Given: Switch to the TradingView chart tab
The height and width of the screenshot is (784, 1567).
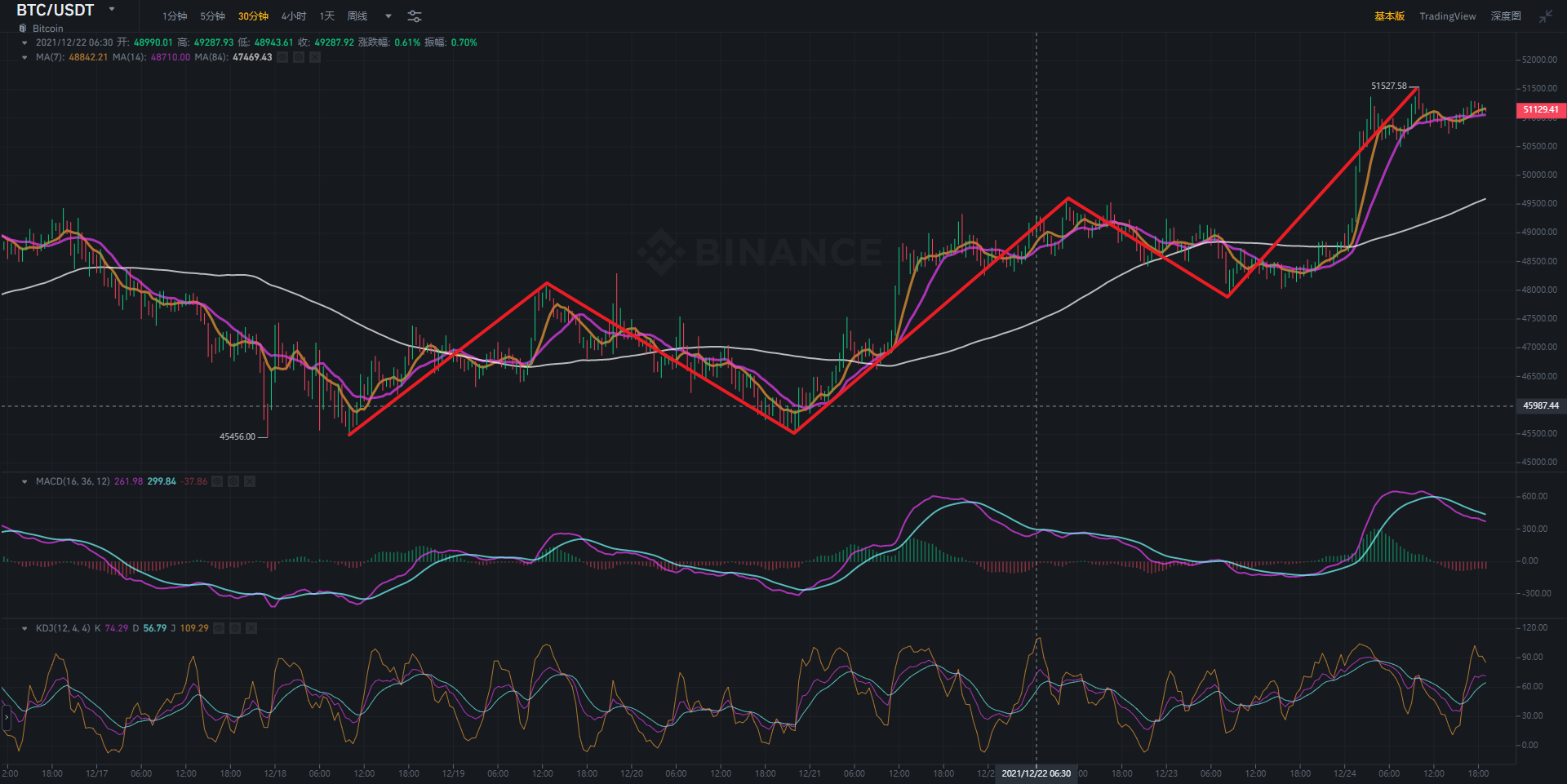Looking at the screenshot, I should [1447, 16].
